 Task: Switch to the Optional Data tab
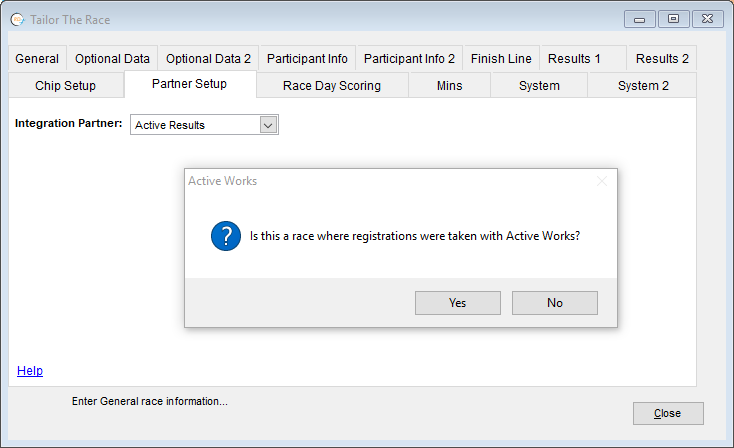click(112, 59)
